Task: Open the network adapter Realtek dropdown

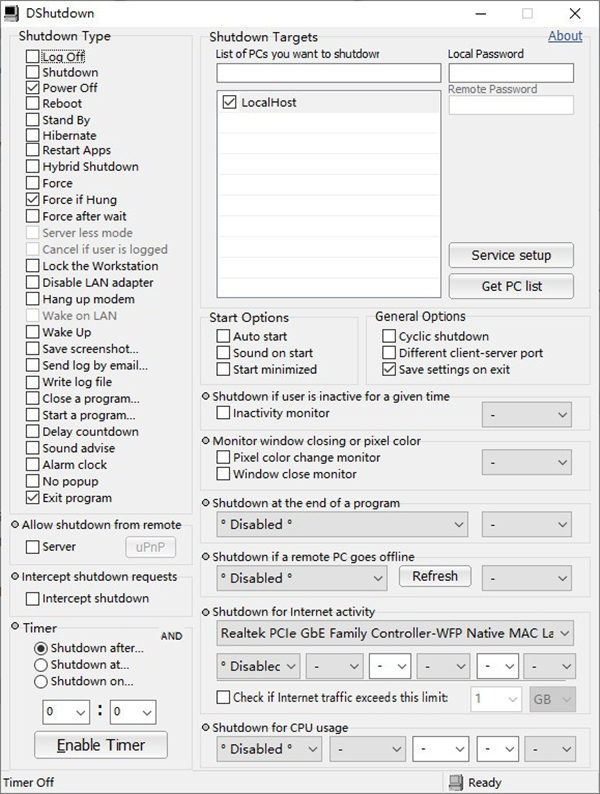Action: (x=395, y=633)
